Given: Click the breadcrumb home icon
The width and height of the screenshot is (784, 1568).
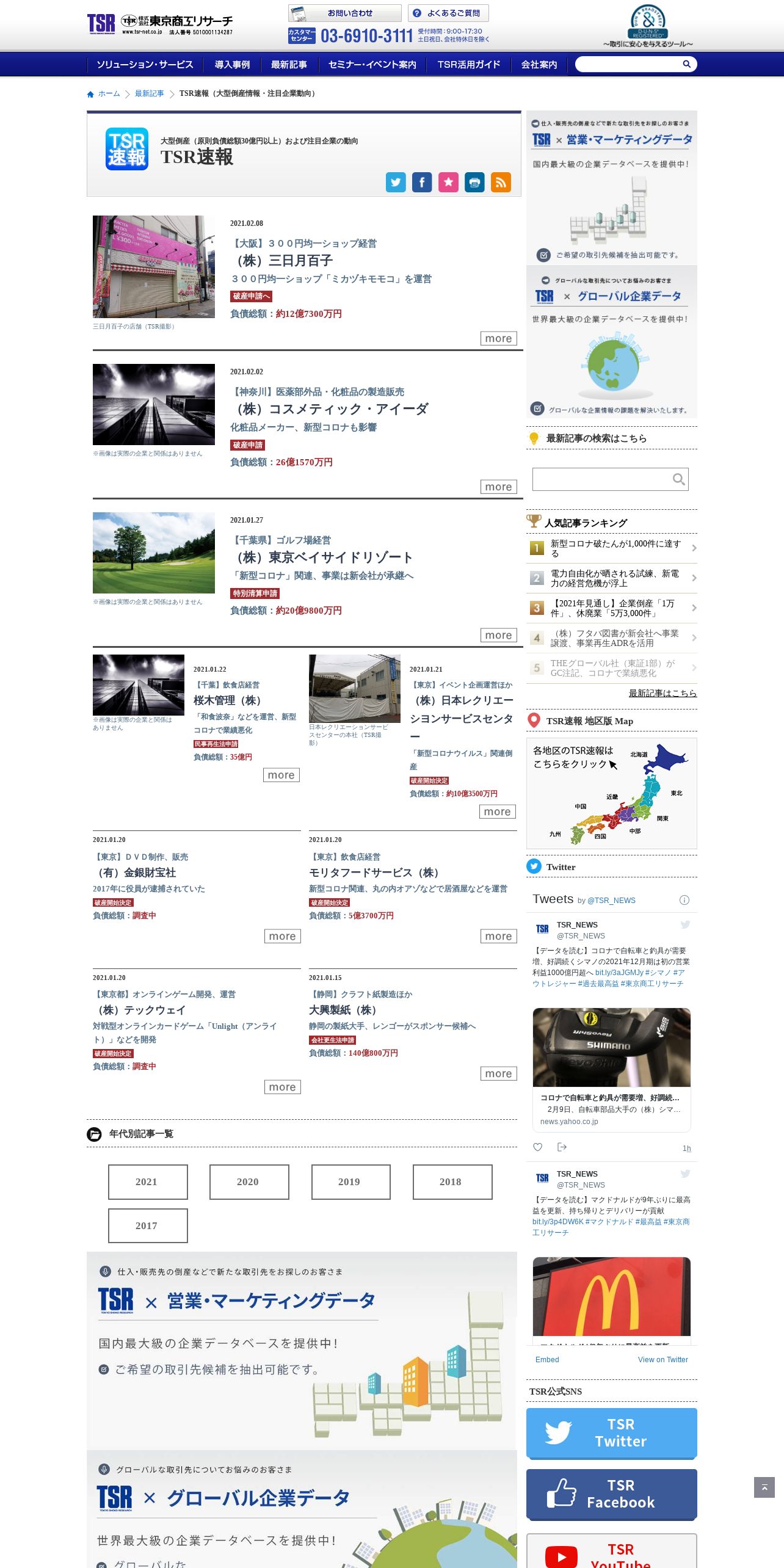Looking at the screenshot, I should (x=90, y=94).
